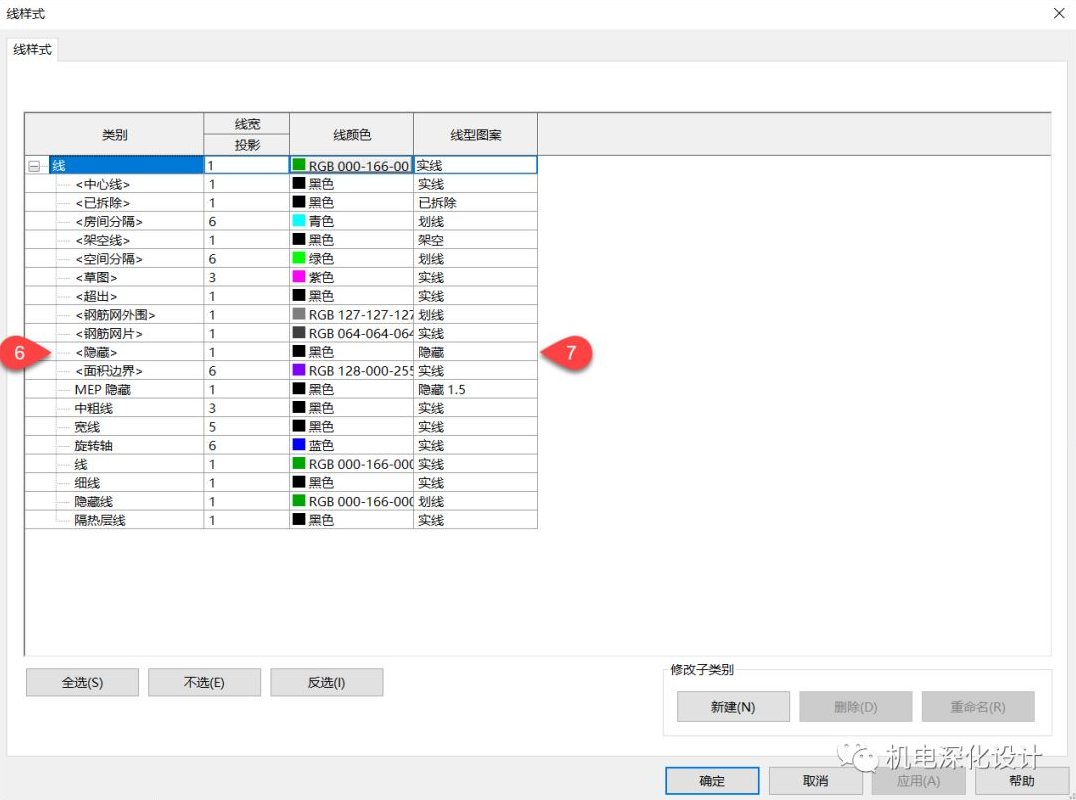Click the 不选(E) button

click(204, 682)
